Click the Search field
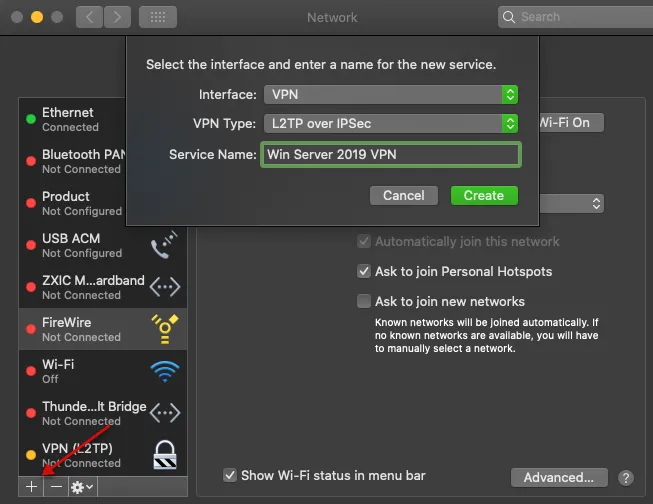The height and width of the screenshot is (504, 653). (x=575, y=17)
